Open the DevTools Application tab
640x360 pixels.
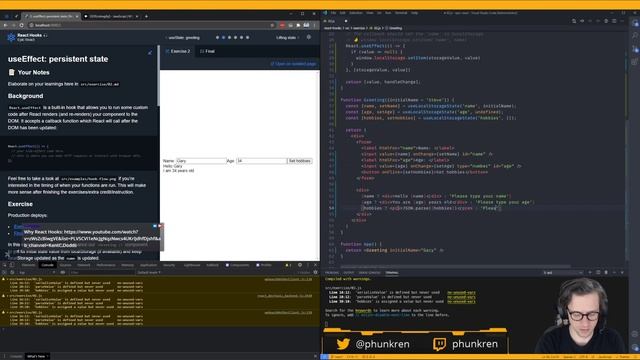148,265
